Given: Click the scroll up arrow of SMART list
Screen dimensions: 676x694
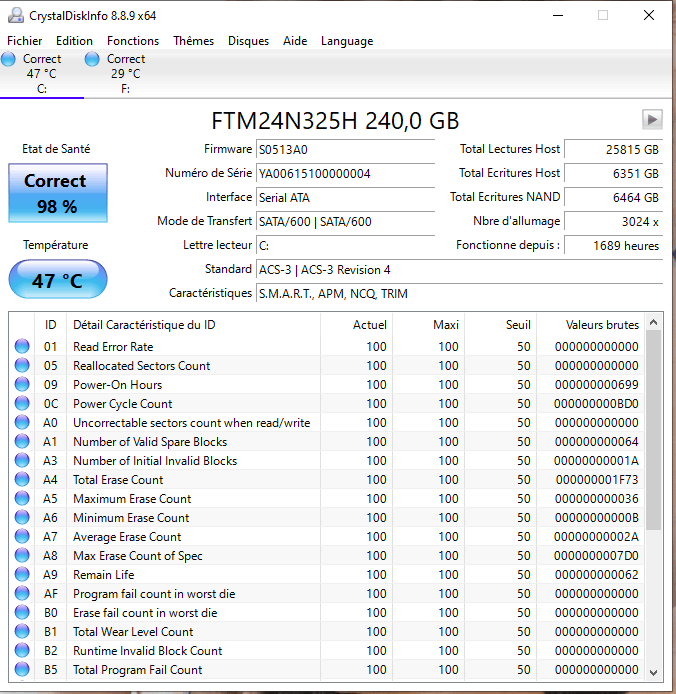Looking at the screenshot, I should tap(653, 322).
